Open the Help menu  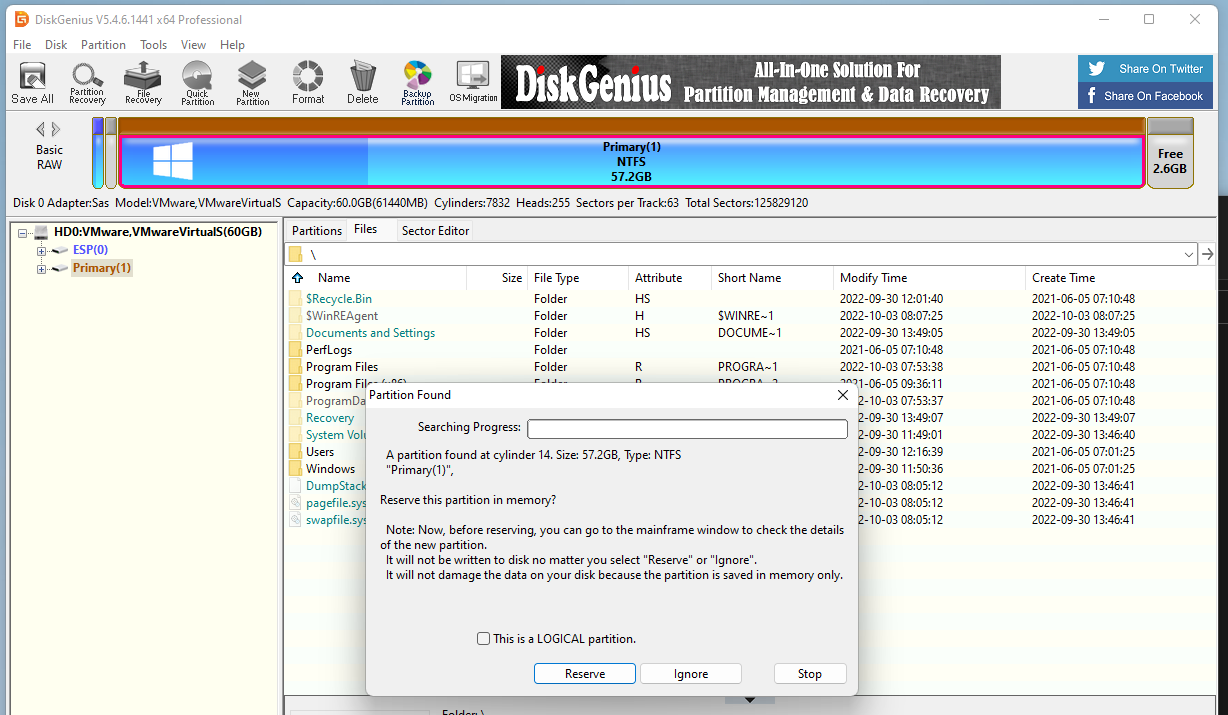pos(232,45)
